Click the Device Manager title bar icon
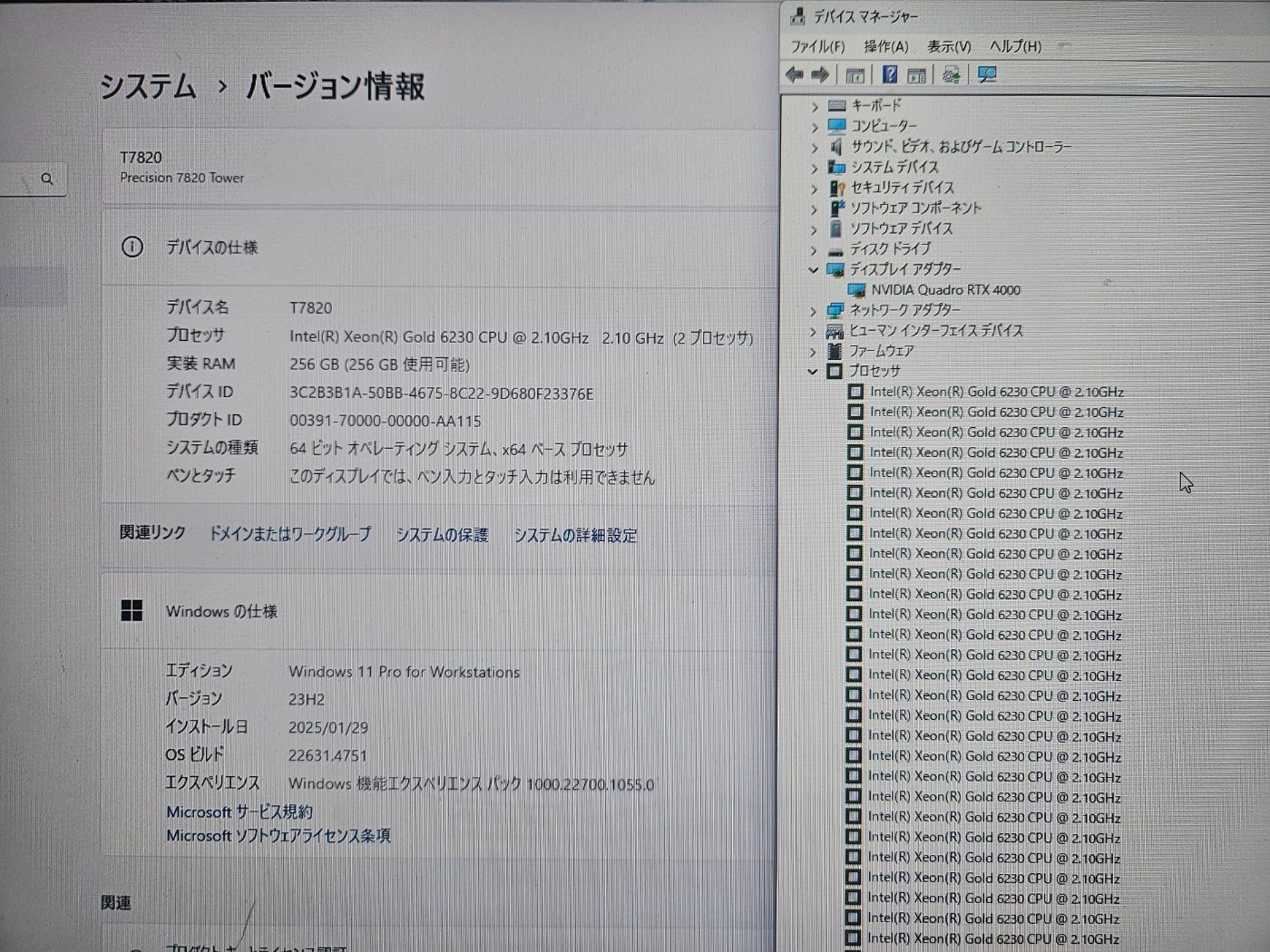The image size is (1270, 952). coord(797,15)
